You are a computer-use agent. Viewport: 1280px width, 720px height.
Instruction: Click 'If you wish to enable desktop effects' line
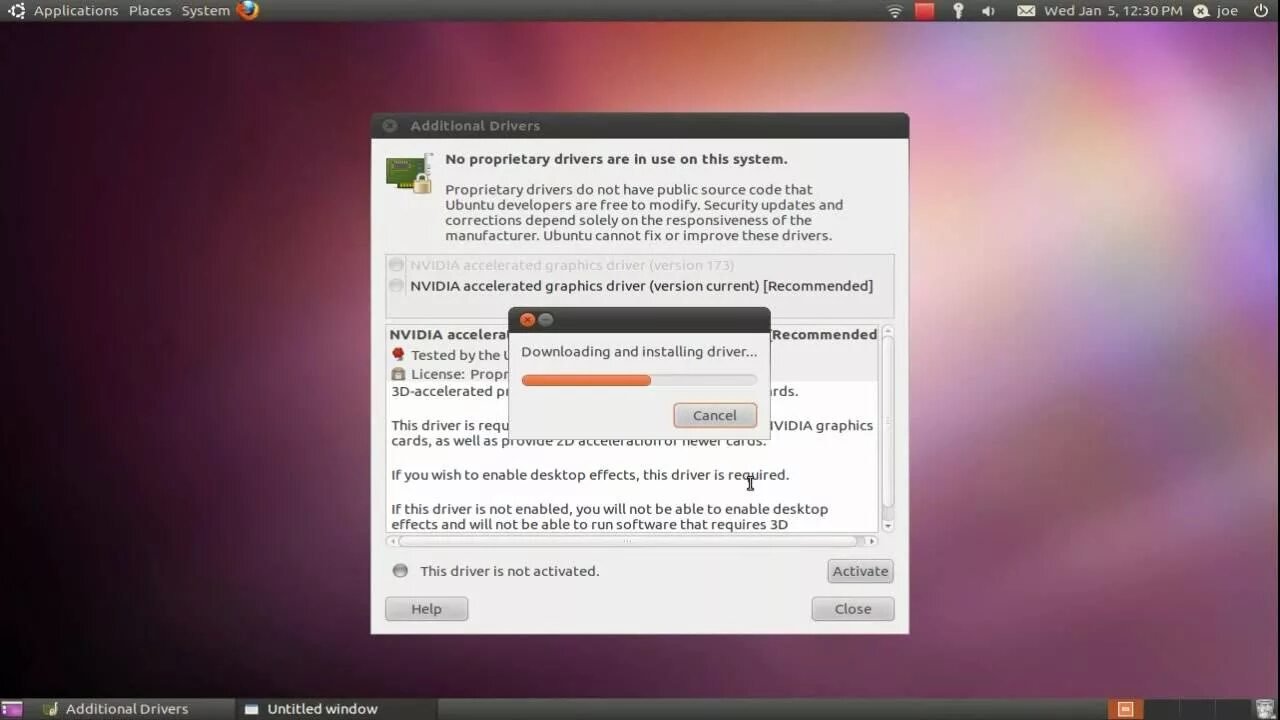tap(590, 475)
